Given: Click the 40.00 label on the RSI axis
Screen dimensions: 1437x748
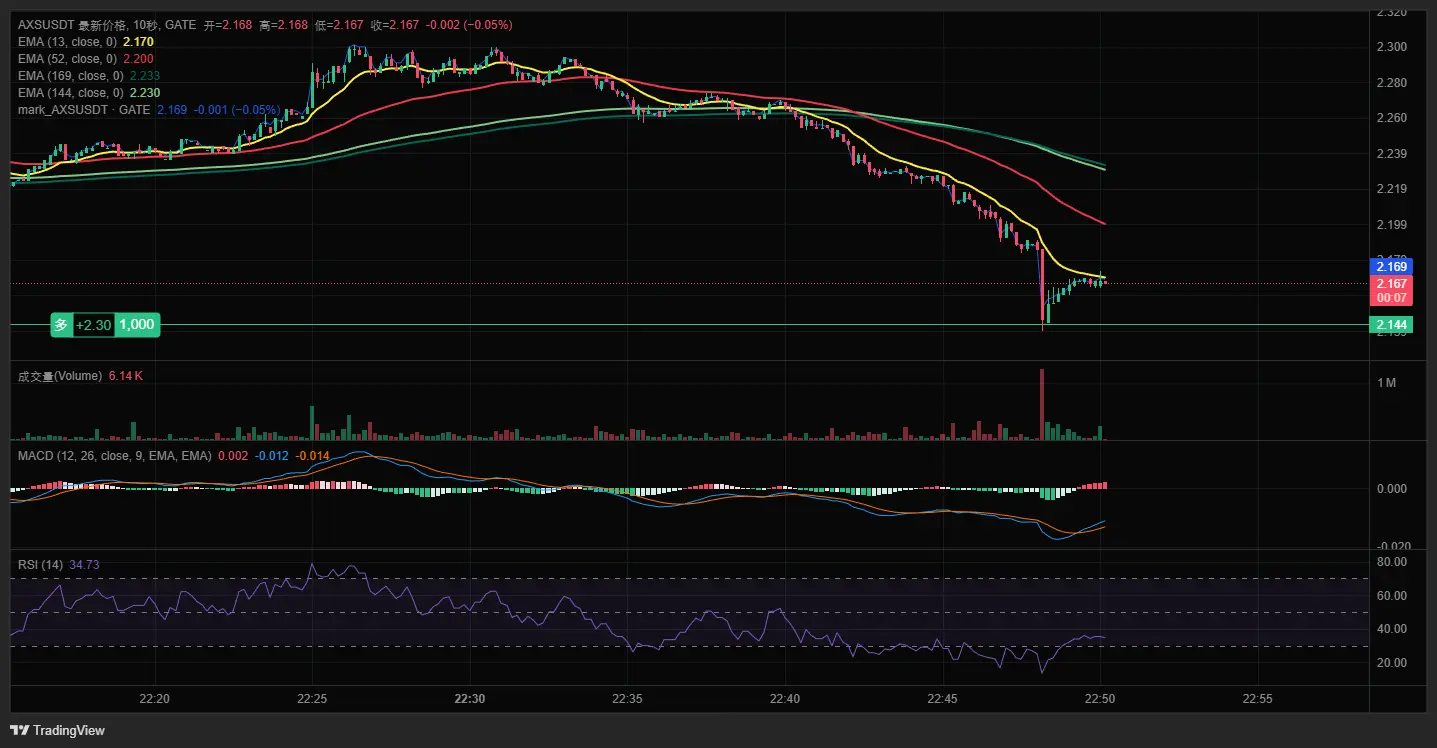Looking at the screenshot, I should click(1392, 629).
